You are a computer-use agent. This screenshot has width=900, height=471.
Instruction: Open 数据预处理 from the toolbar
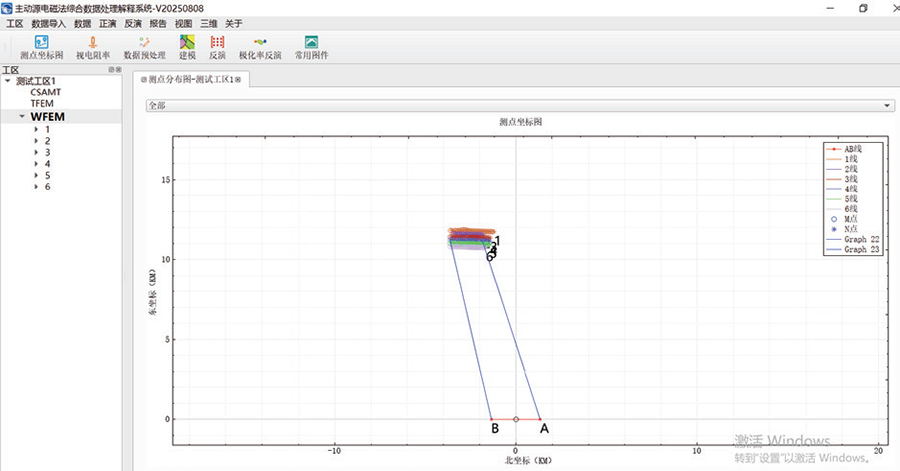[x=144, y=47]
